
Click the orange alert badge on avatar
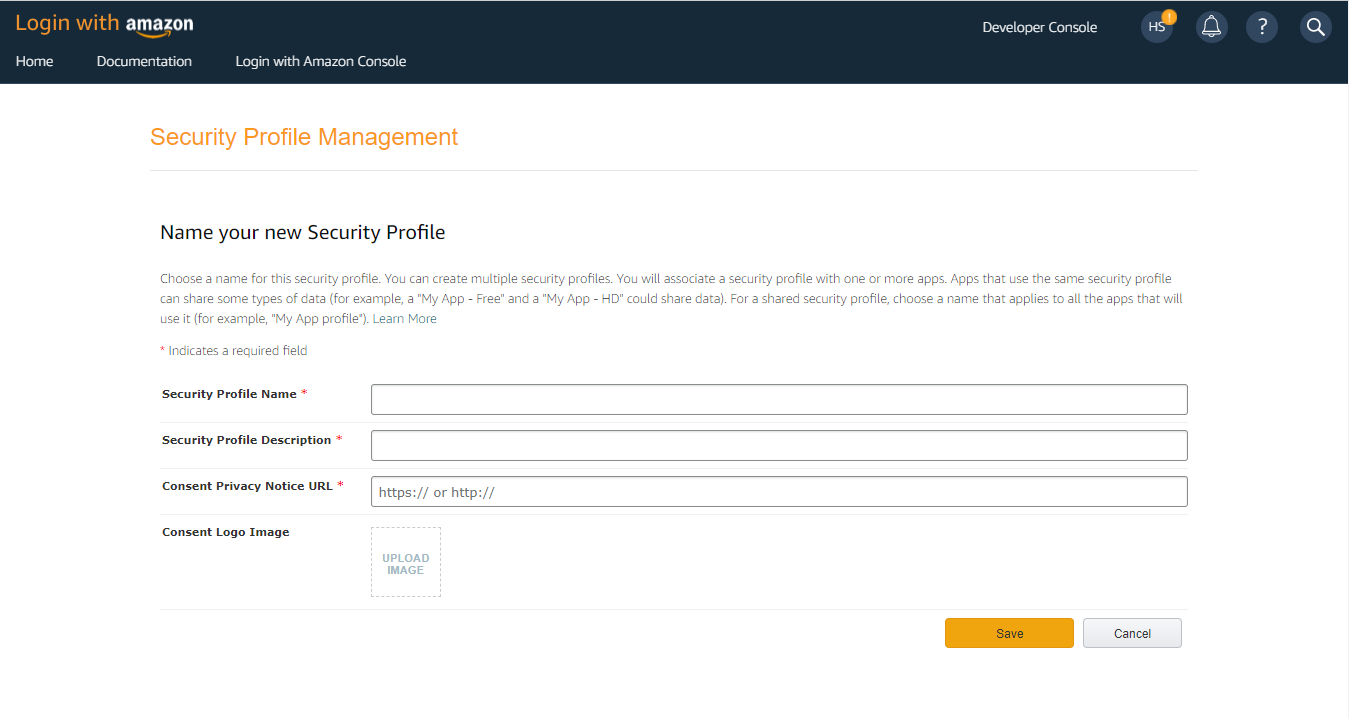(x=1169, y=17)
